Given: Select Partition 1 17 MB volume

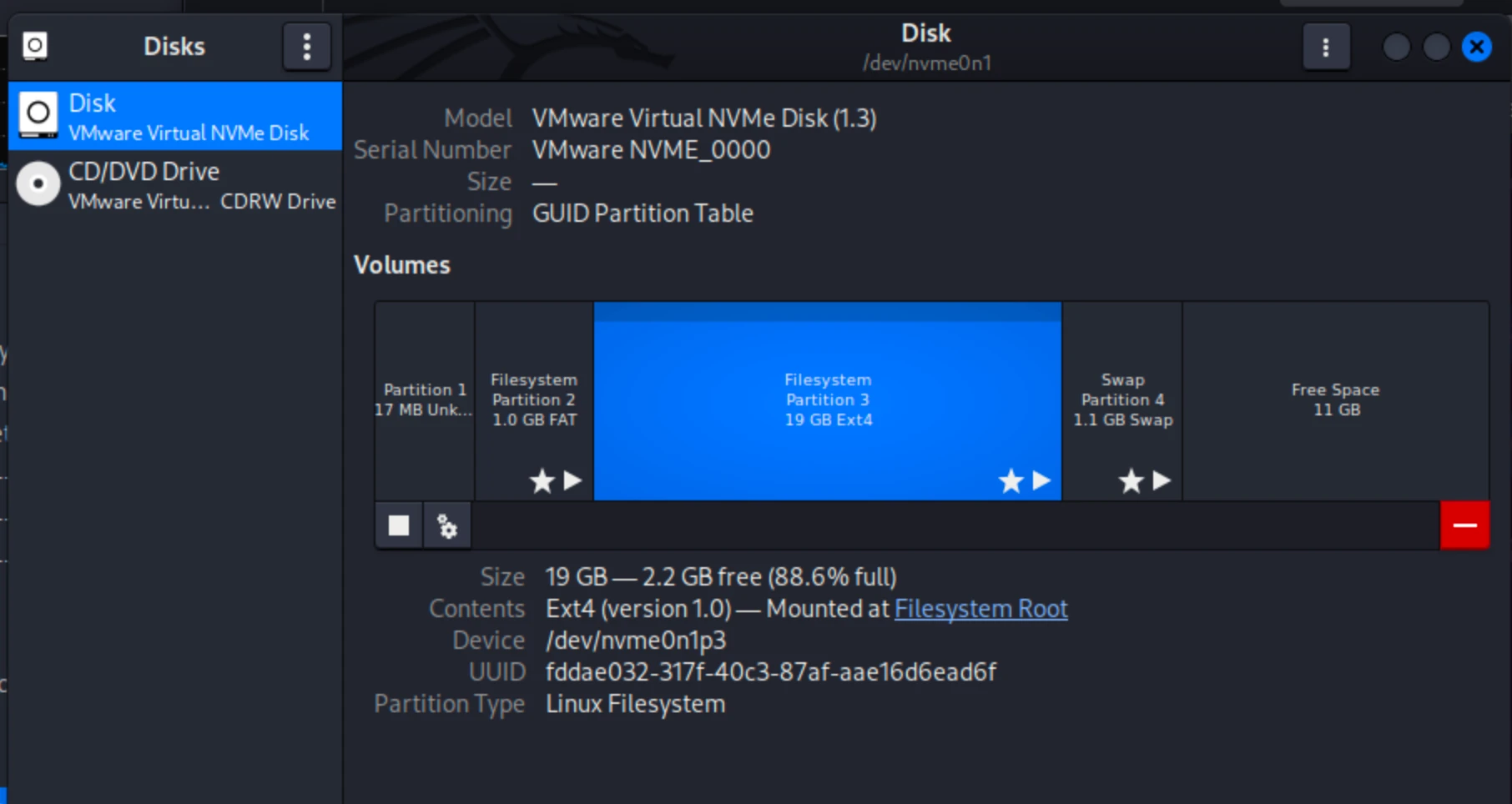Looking at the screenshot, I should (x=425, y=400).
